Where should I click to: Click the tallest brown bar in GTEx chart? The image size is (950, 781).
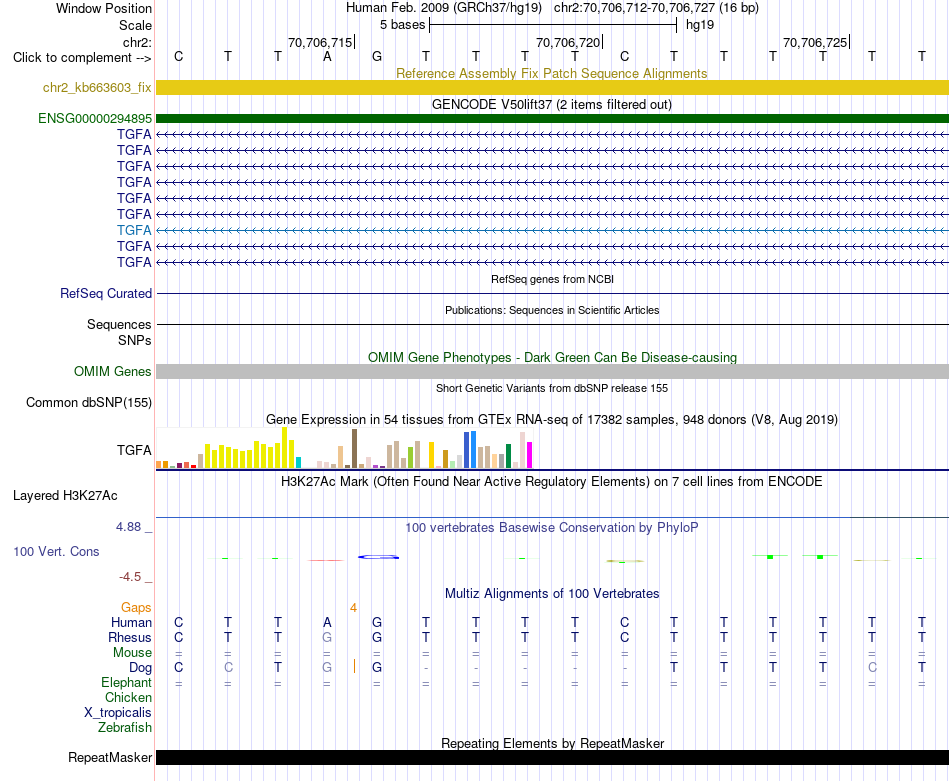(x=354, y=449)
